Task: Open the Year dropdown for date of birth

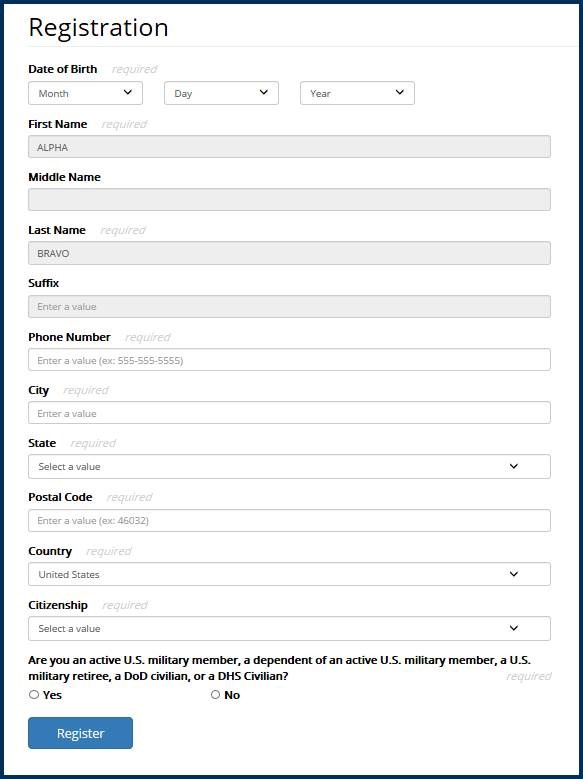Action: pyautogui.click(x=357, y=93)
